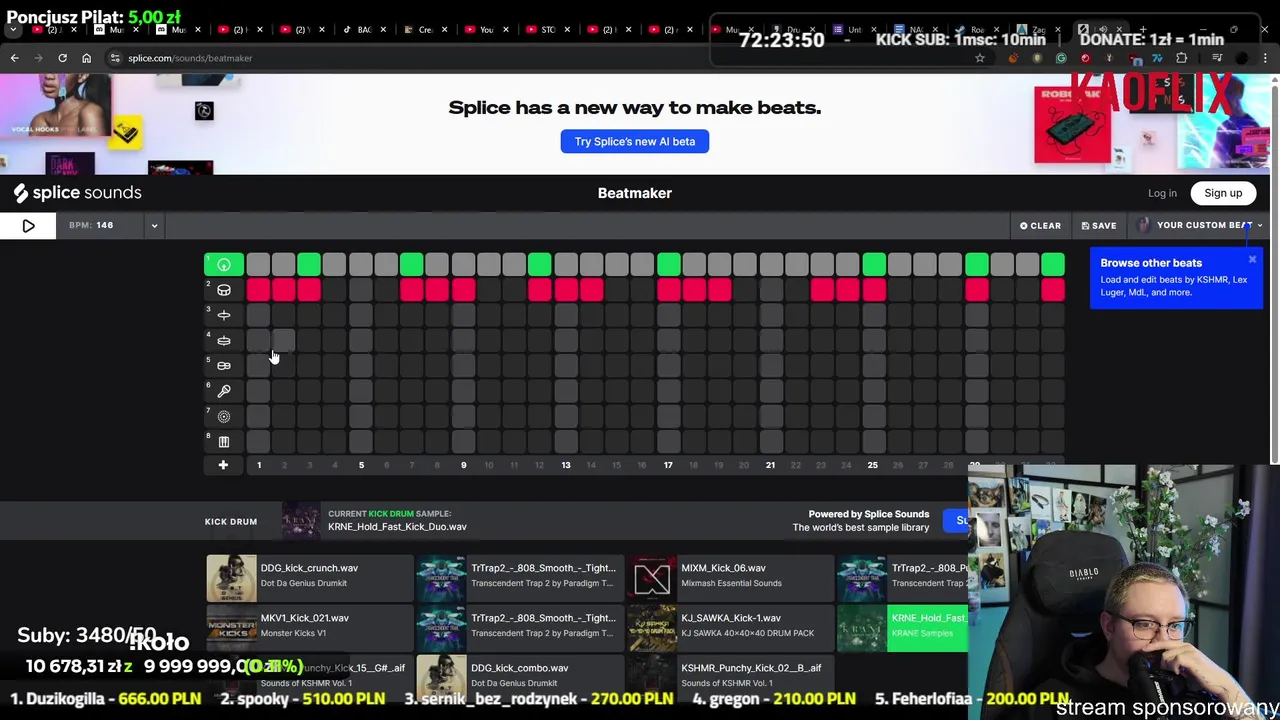Click the KICK DRUM track label
The height and width of the screenshot is (720, 1280).
pyautogui.click(x=231, y=522)
